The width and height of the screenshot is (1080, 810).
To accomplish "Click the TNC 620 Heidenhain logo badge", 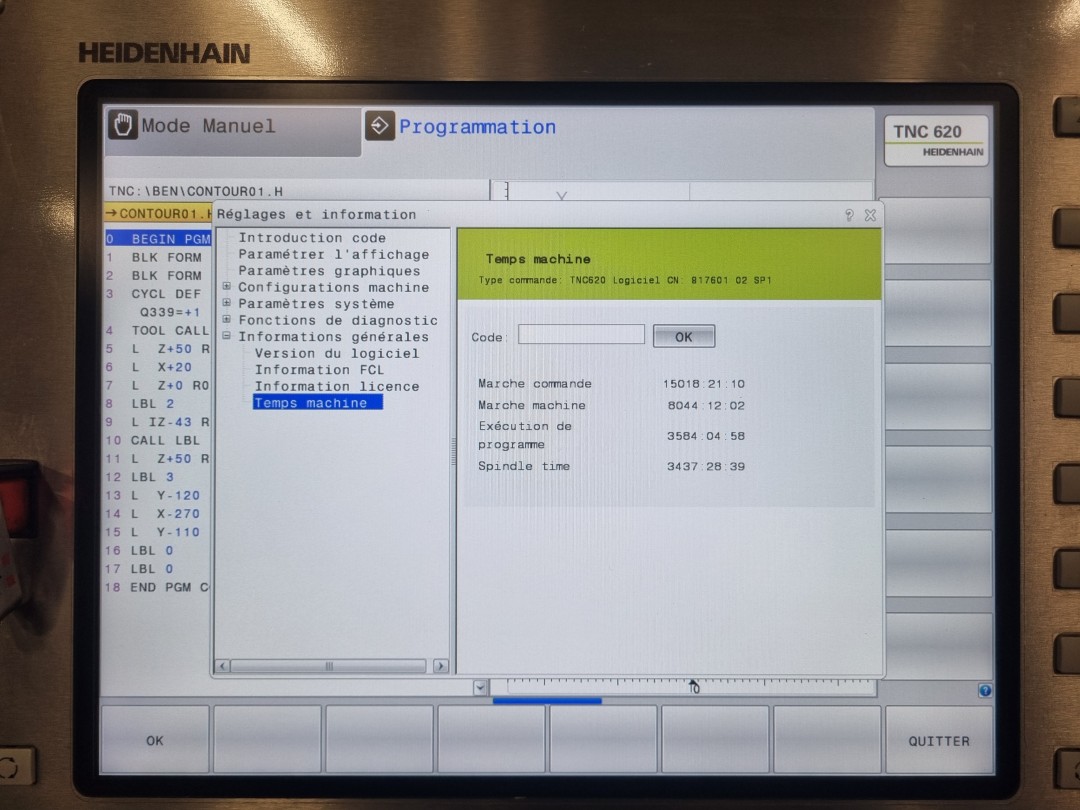I will [x=936, y=140].
